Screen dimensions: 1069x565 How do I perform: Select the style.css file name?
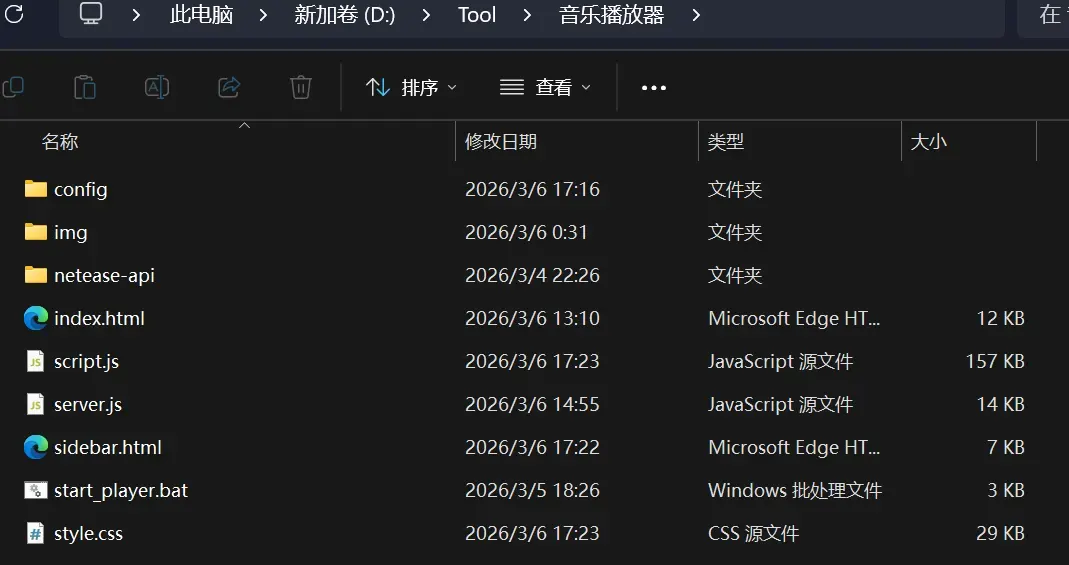pos(89,534)
